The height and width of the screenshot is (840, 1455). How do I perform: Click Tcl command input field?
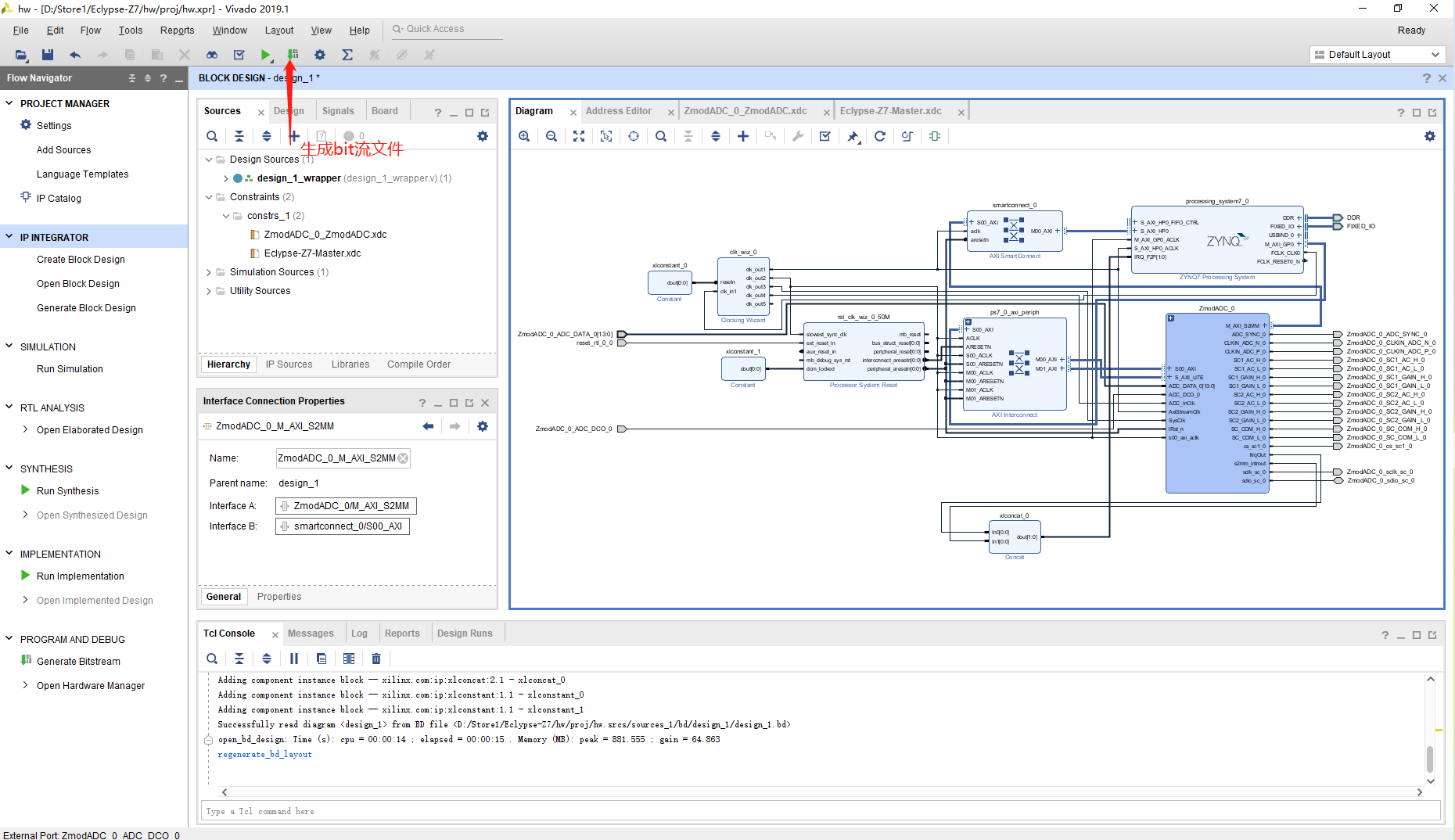[x=821, y=812]
